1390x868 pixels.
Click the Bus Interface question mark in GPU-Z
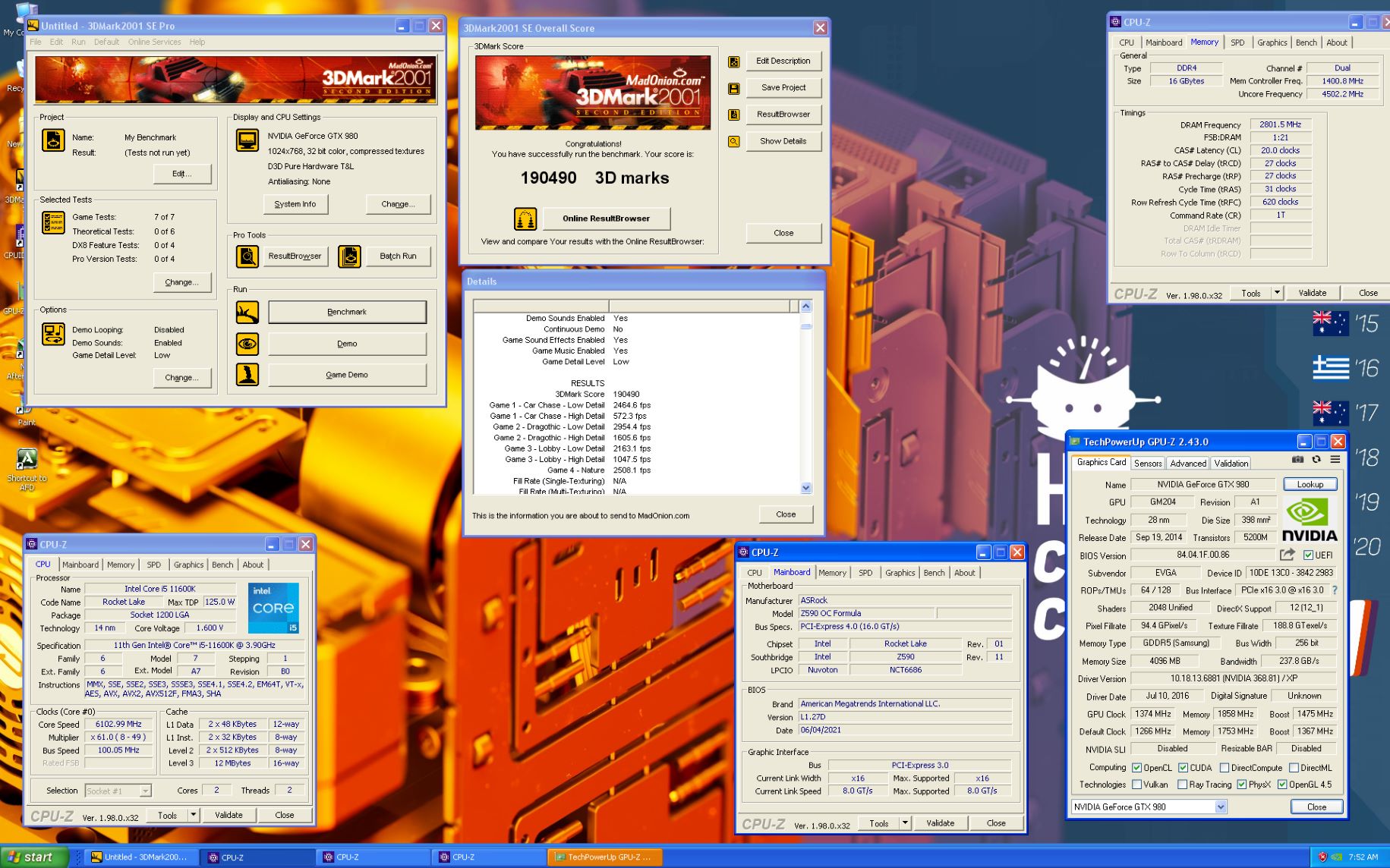click(1335, 590)
